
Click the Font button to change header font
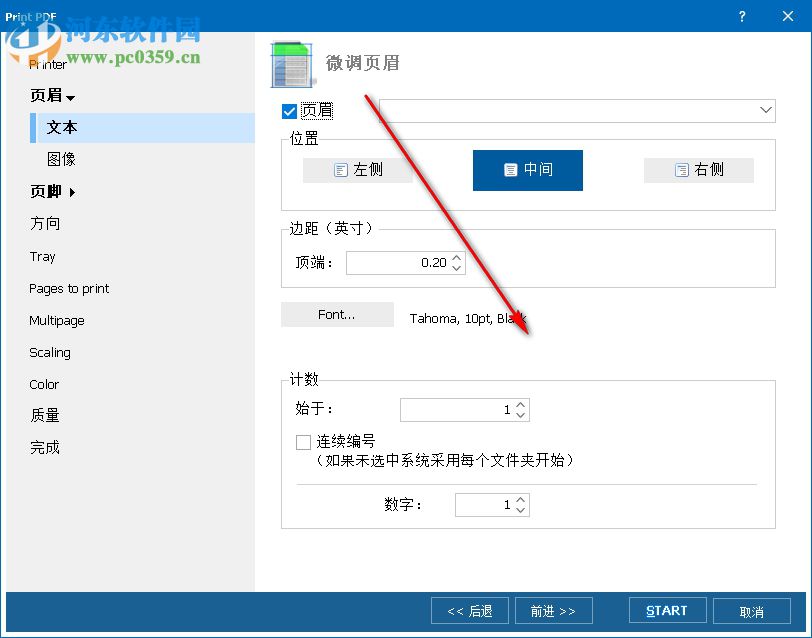coord(337,314)
